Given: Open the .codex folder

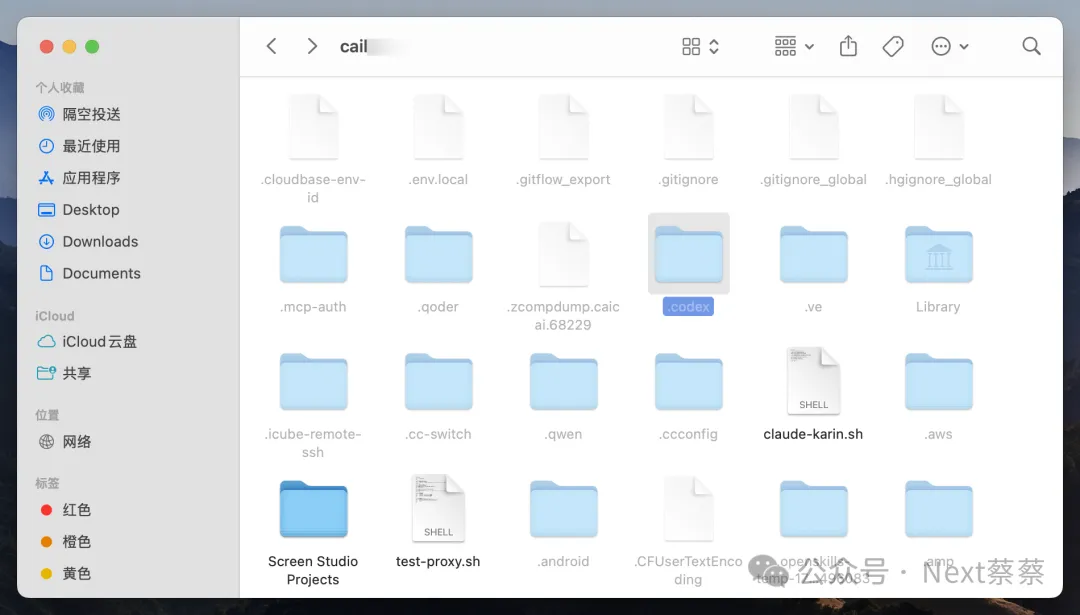Looking at the screenshot, I should coord(688,255).
